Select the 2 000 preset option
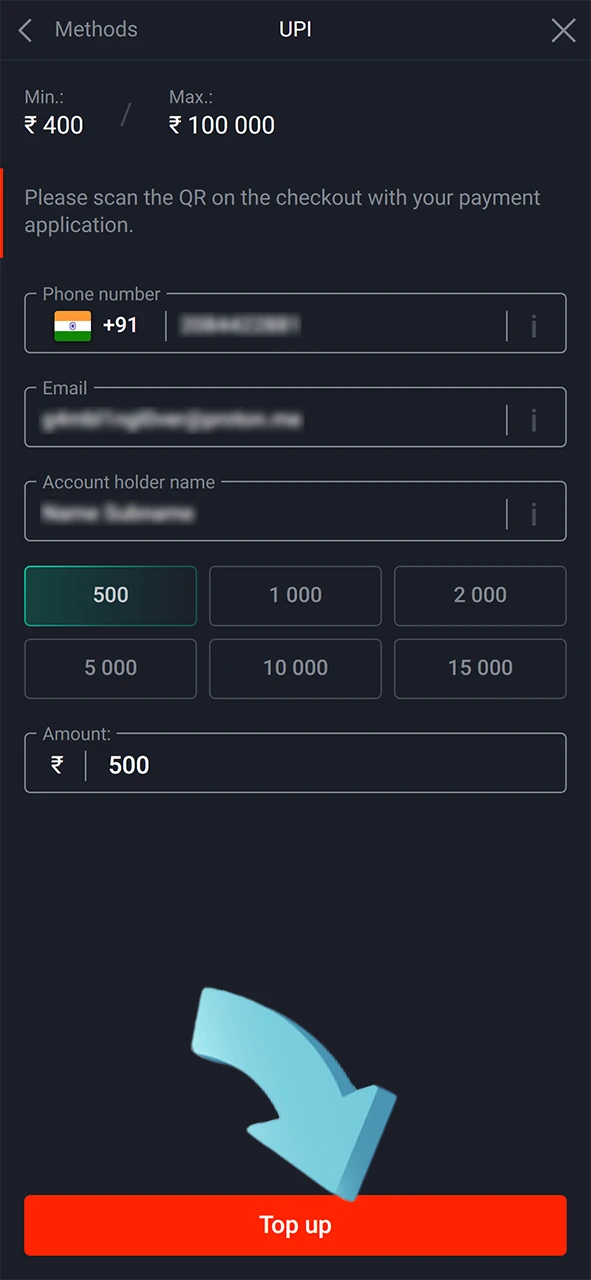The image size is (591, 1280). click(480, 595)
